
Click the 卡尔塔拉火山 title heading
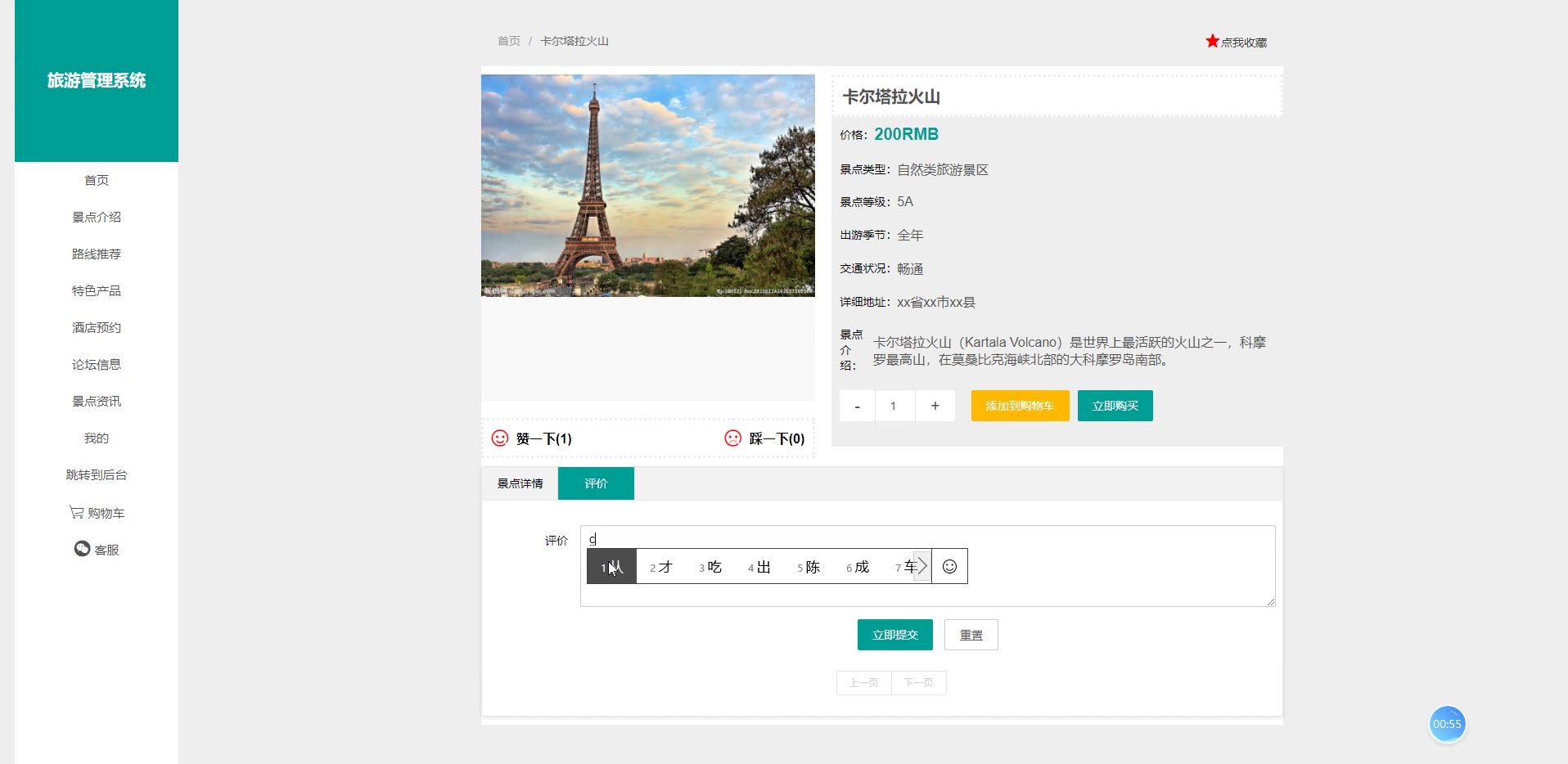[x=891, y=97]
